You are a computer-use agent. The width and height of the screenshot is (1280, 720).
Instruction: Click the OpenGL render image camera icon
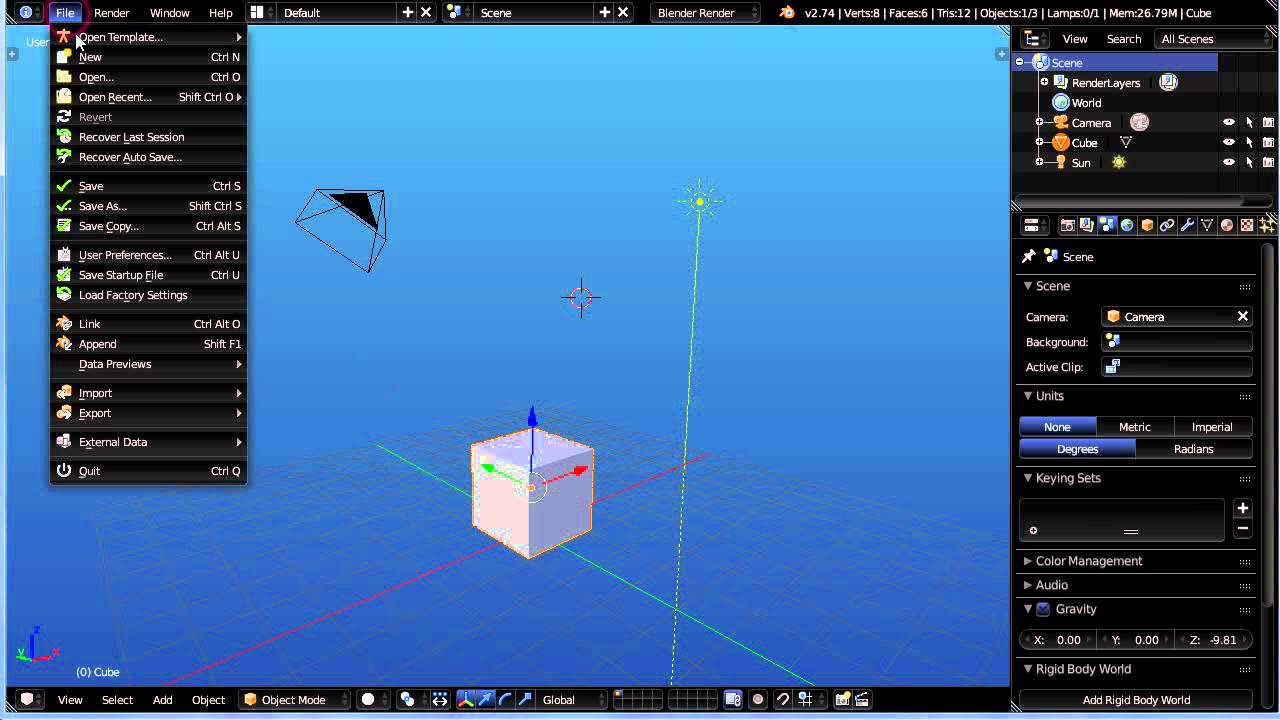point(842,700)
